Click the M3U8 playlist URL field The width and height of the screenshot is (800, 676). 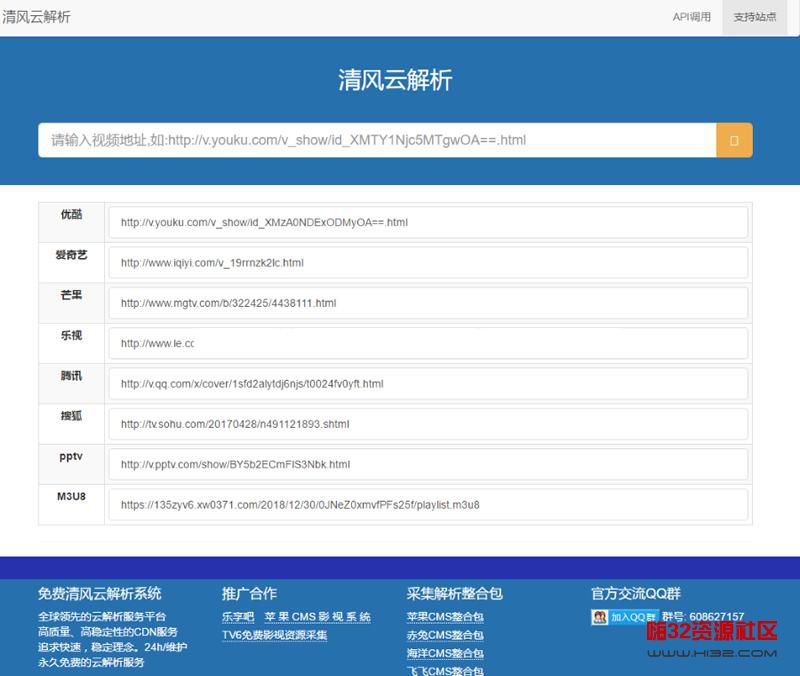coord(428,505)
